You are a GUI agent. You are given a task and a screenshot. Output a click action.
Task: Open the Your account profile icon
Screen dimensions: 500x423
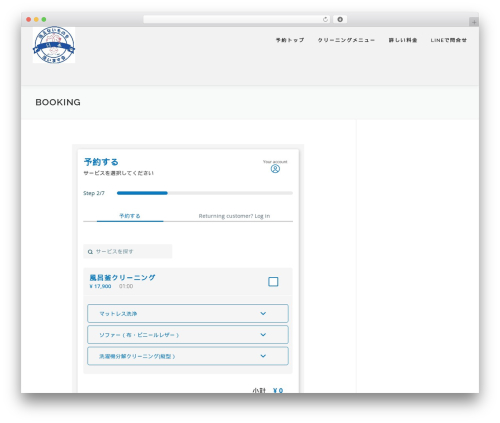pos(275,169)
